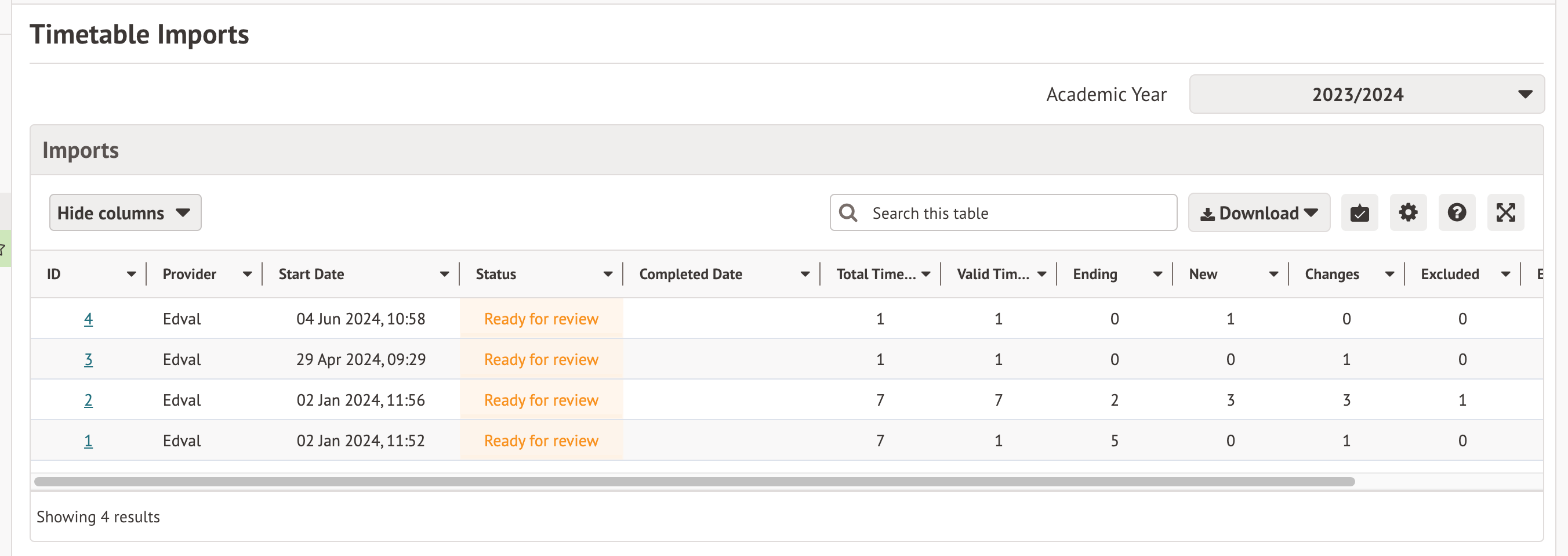Image resolution: width=1568 pixels, height=556 pixels.
Task: Open the Academic Year 2023/2024 selector
Action: point(1366,95)
